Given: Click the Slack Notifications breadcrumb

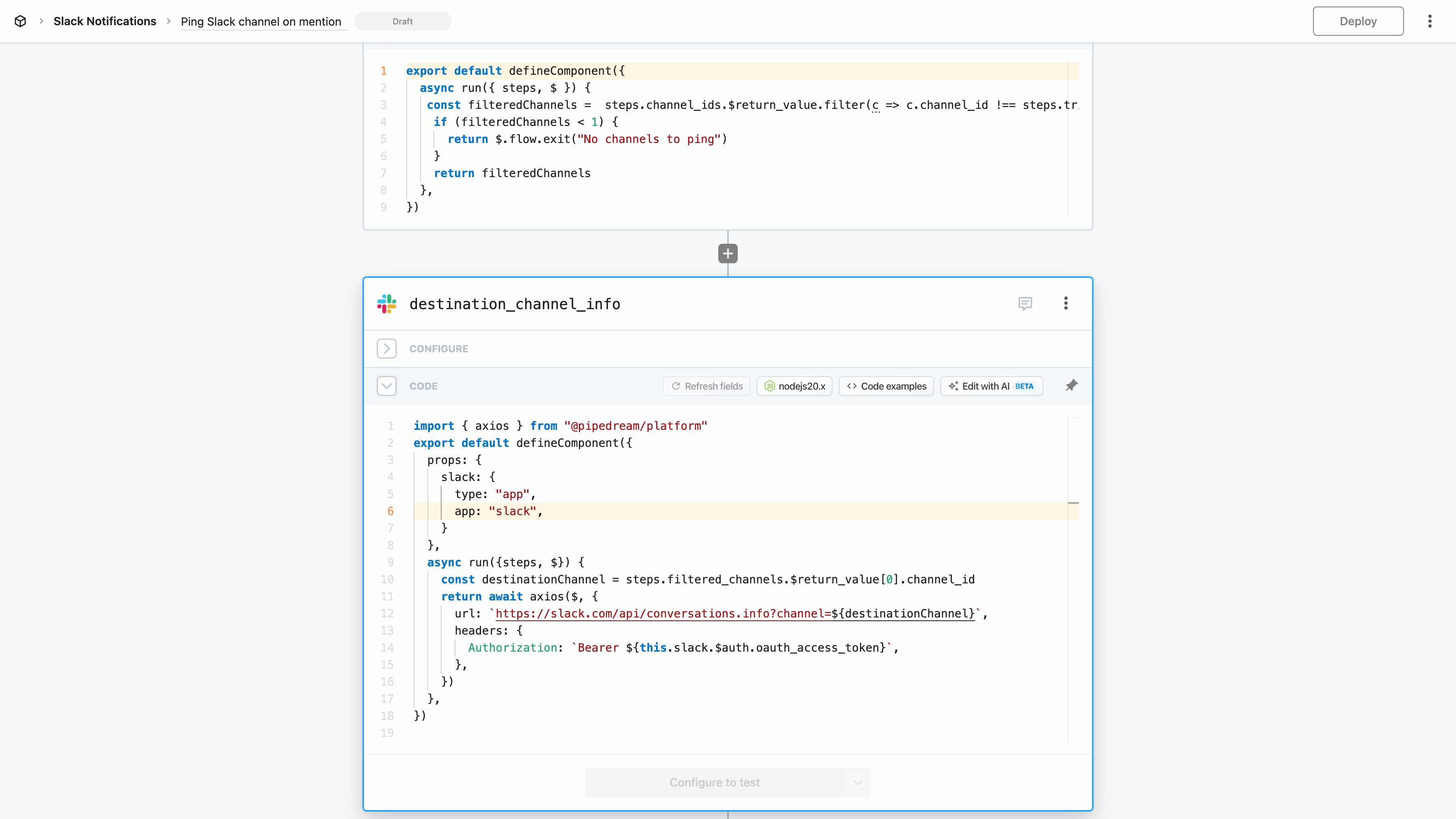Looking at the screenshot, I should pos(104,21).
